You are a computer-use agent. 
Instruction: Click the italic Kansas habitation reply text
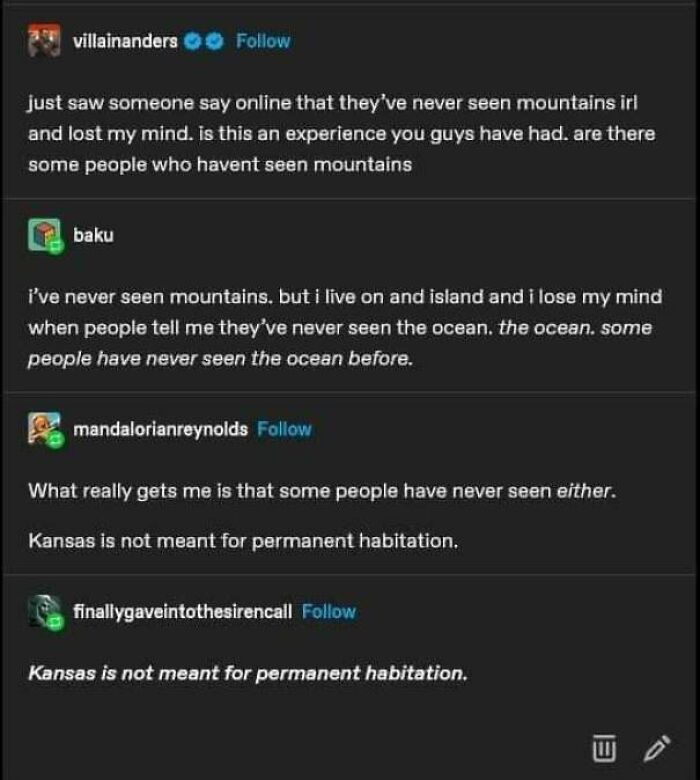coord(247,673)
